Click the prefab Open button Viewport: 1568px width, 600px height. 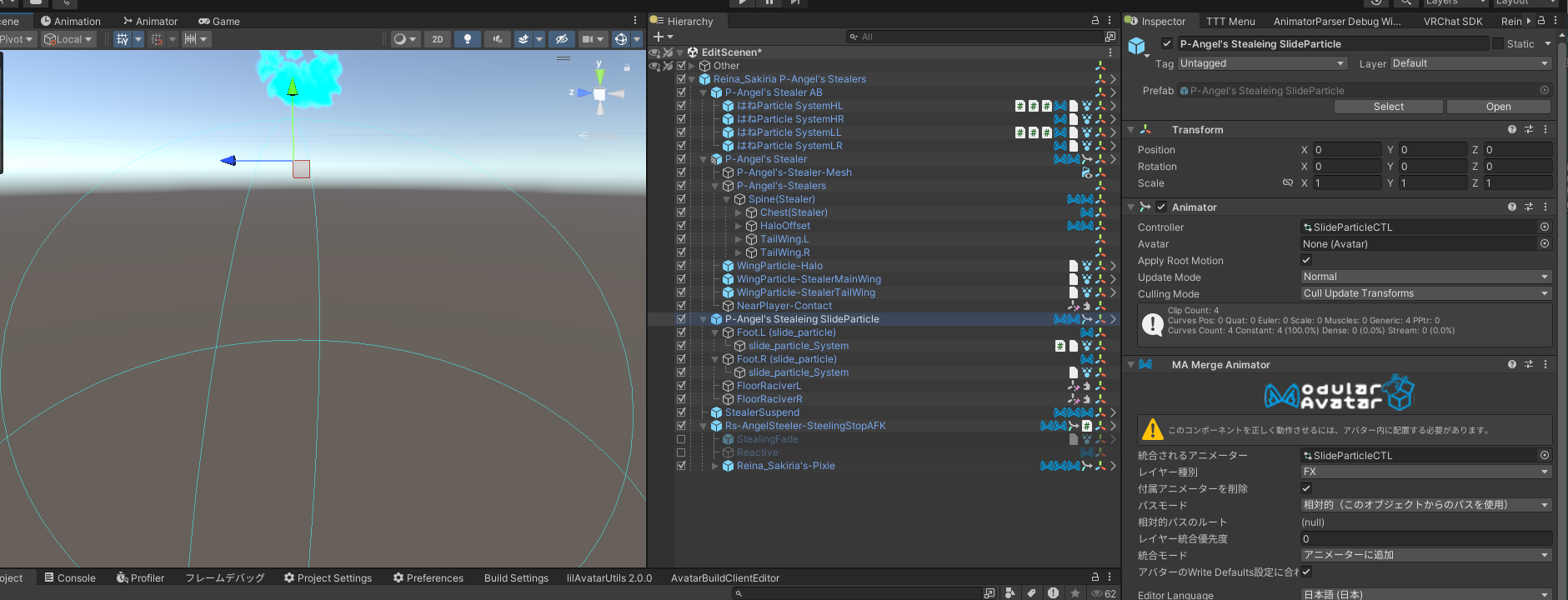tap(1498, 107)
